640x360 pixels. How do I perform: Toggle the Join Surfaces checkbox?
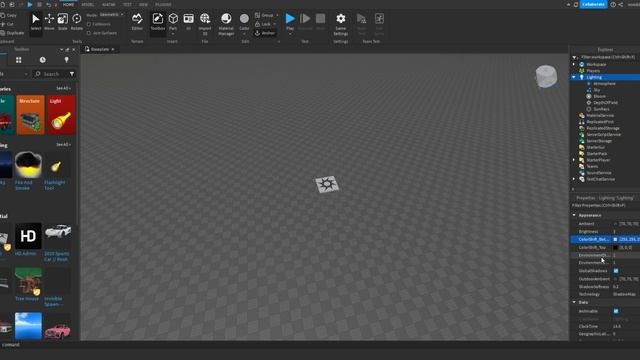point(89,33)
